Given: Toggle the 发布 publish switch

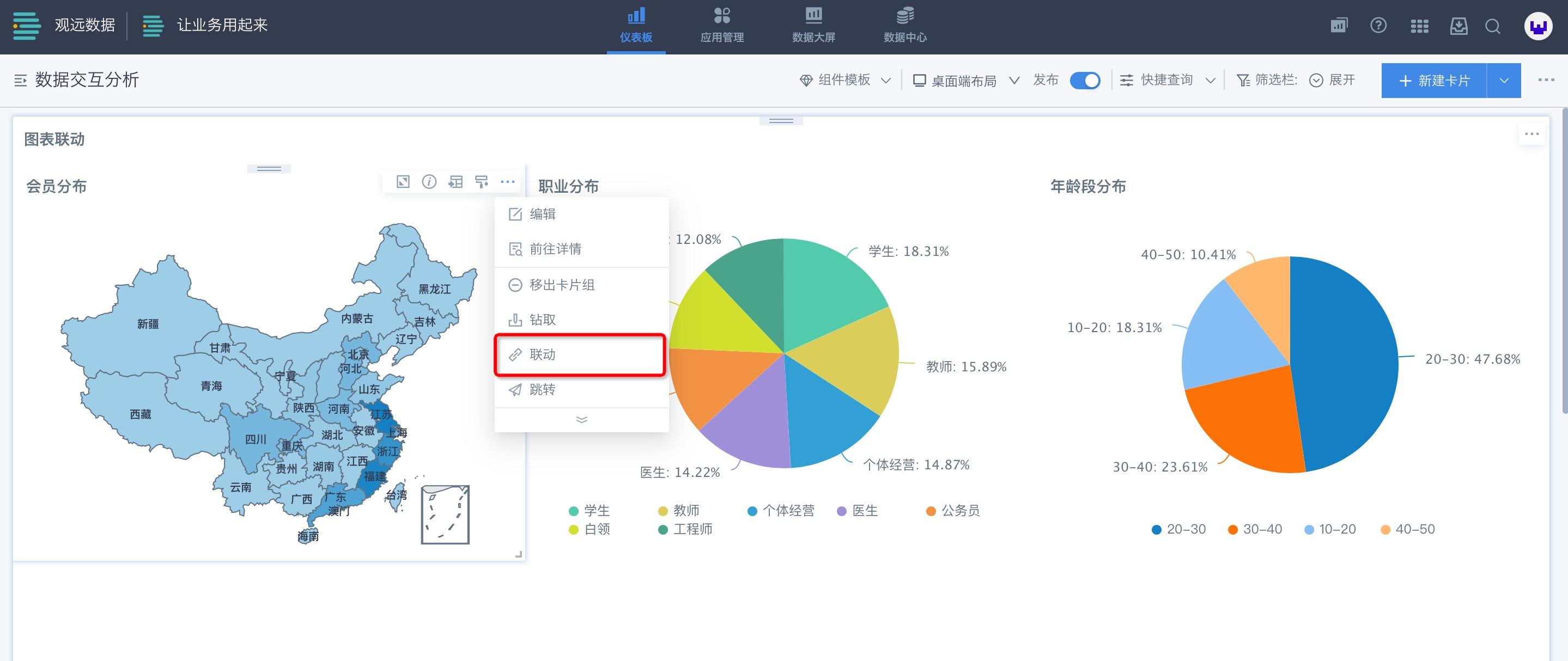Looking at the screenshot, I should click(x=1085, y=80).
